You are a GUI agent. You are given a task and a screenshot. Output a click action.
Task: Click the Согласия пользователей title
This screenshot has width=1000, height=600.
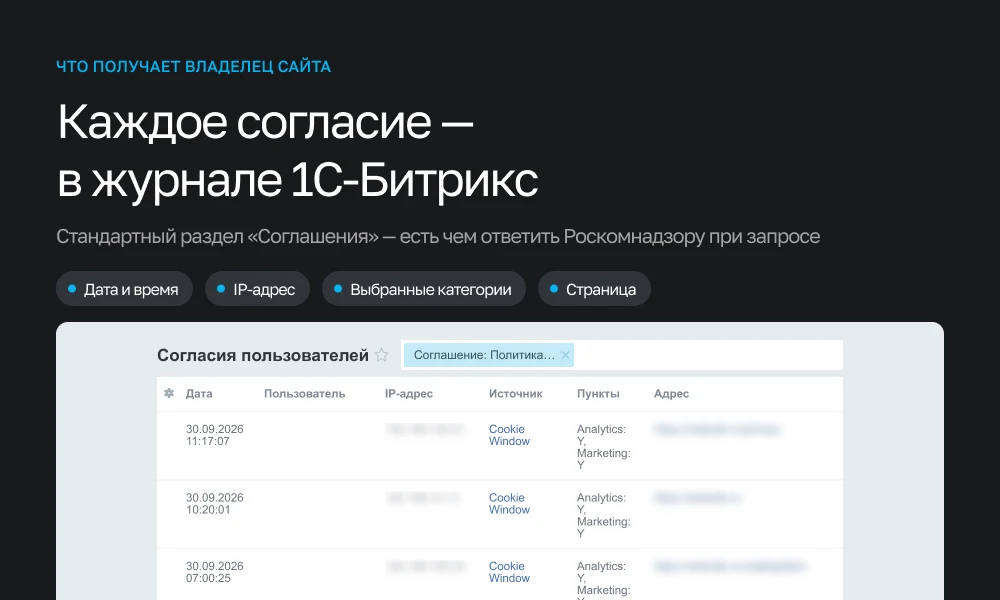(263, 355)
